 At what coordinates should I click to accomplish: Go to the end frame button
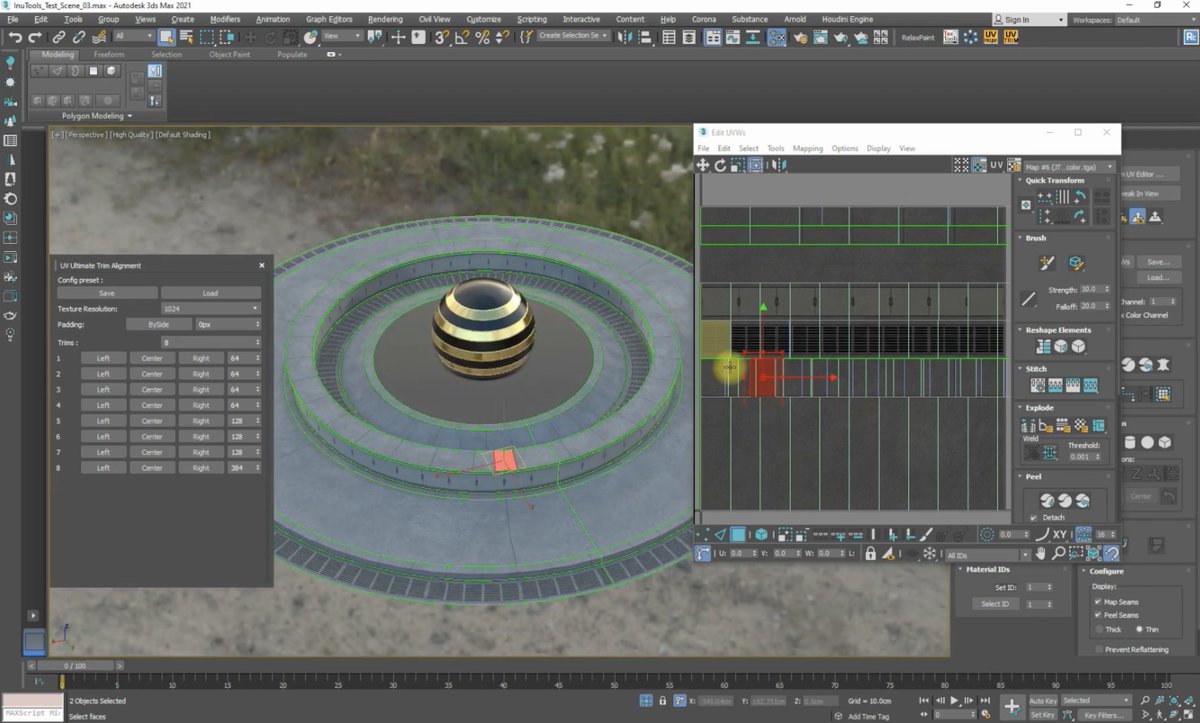984,701
